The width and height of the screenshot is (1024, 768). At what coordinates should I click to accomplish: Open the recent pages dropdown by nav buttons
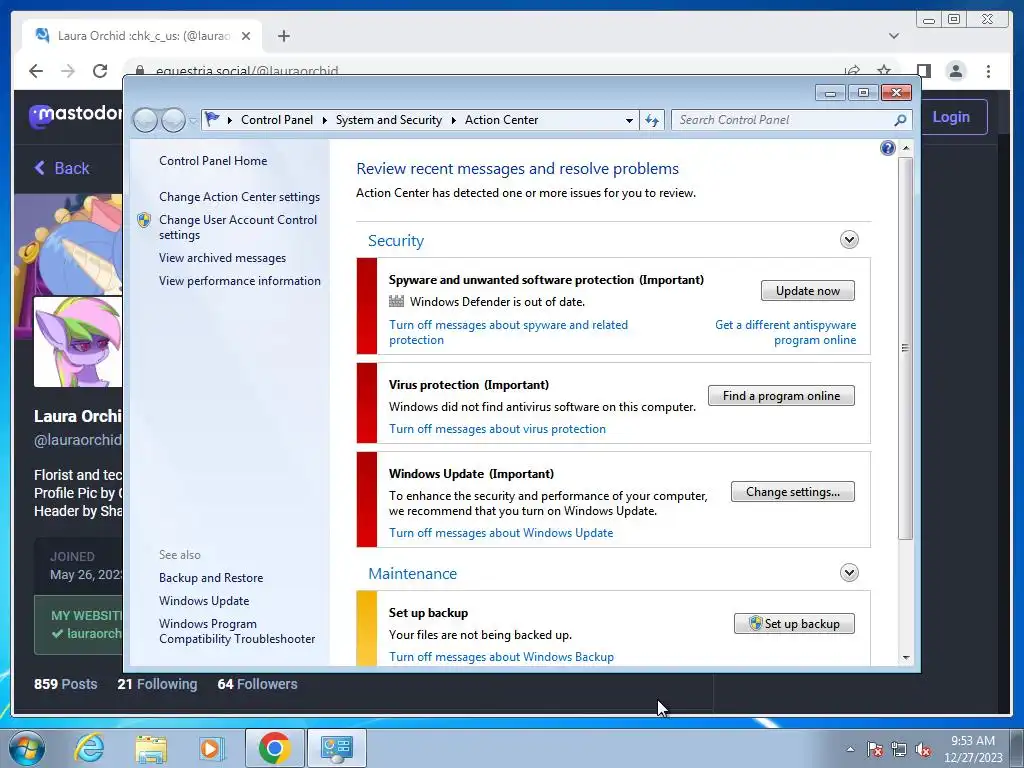click(x=193, y=120)
